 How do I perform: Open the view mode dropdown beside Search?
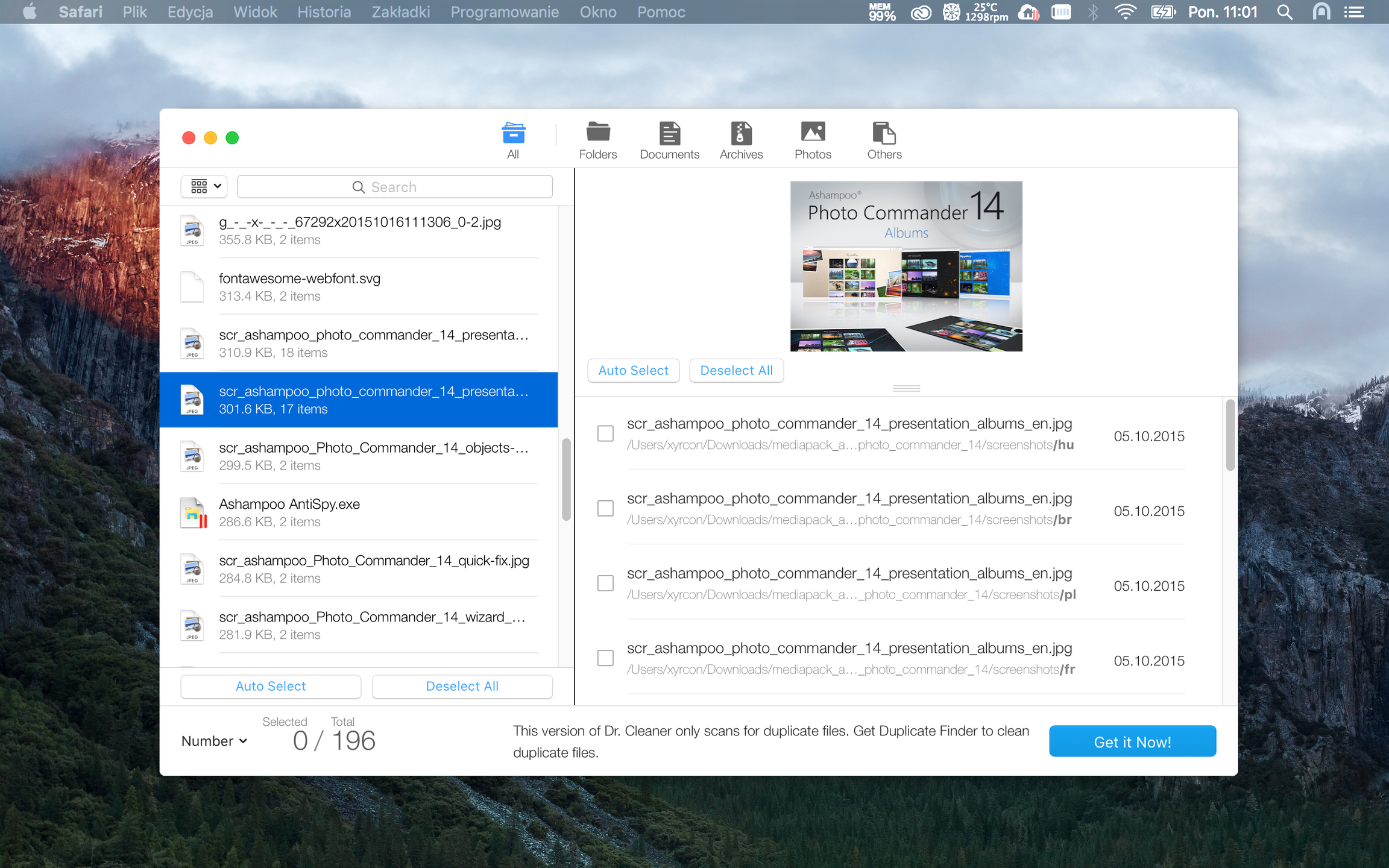(204, 187)
